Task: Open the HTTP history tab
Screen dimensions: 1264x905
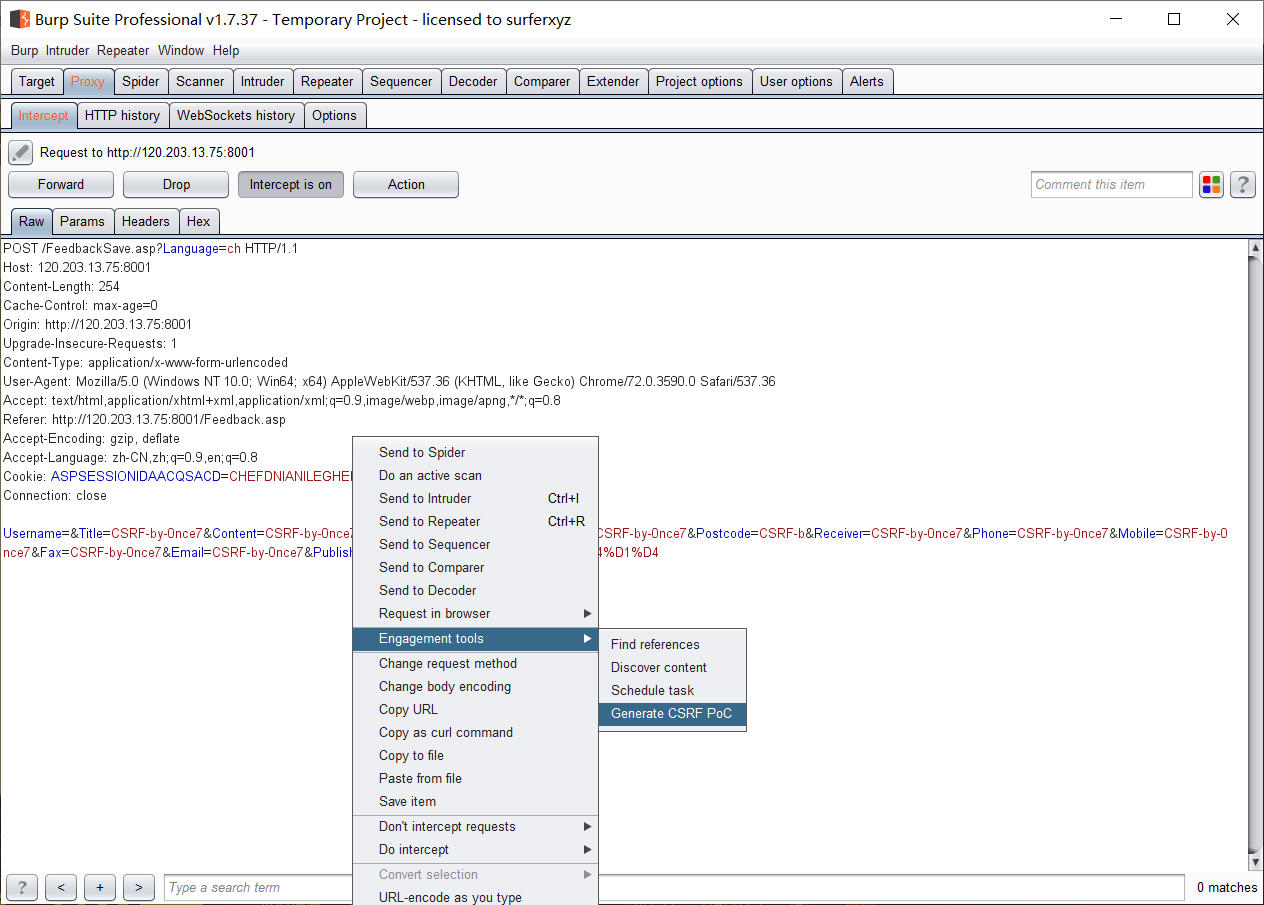Action: (x=122, y=116)
